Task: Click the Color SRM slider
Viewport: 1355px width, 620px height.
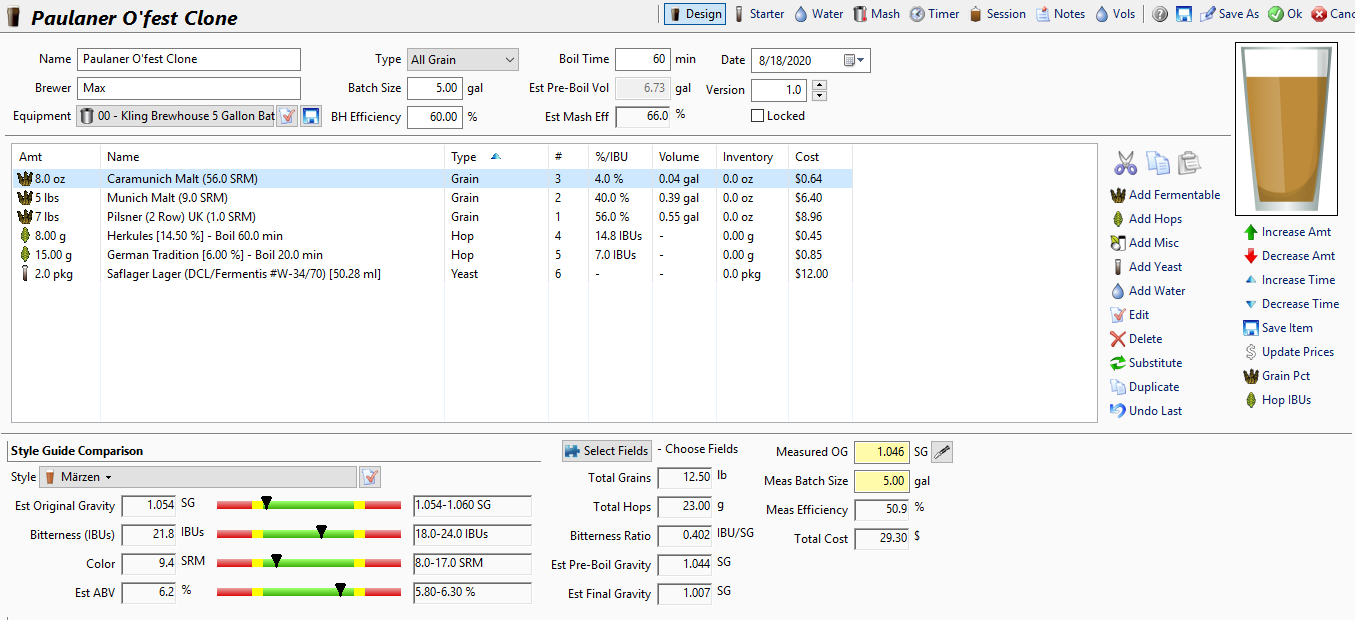Action: click(308, 563)
